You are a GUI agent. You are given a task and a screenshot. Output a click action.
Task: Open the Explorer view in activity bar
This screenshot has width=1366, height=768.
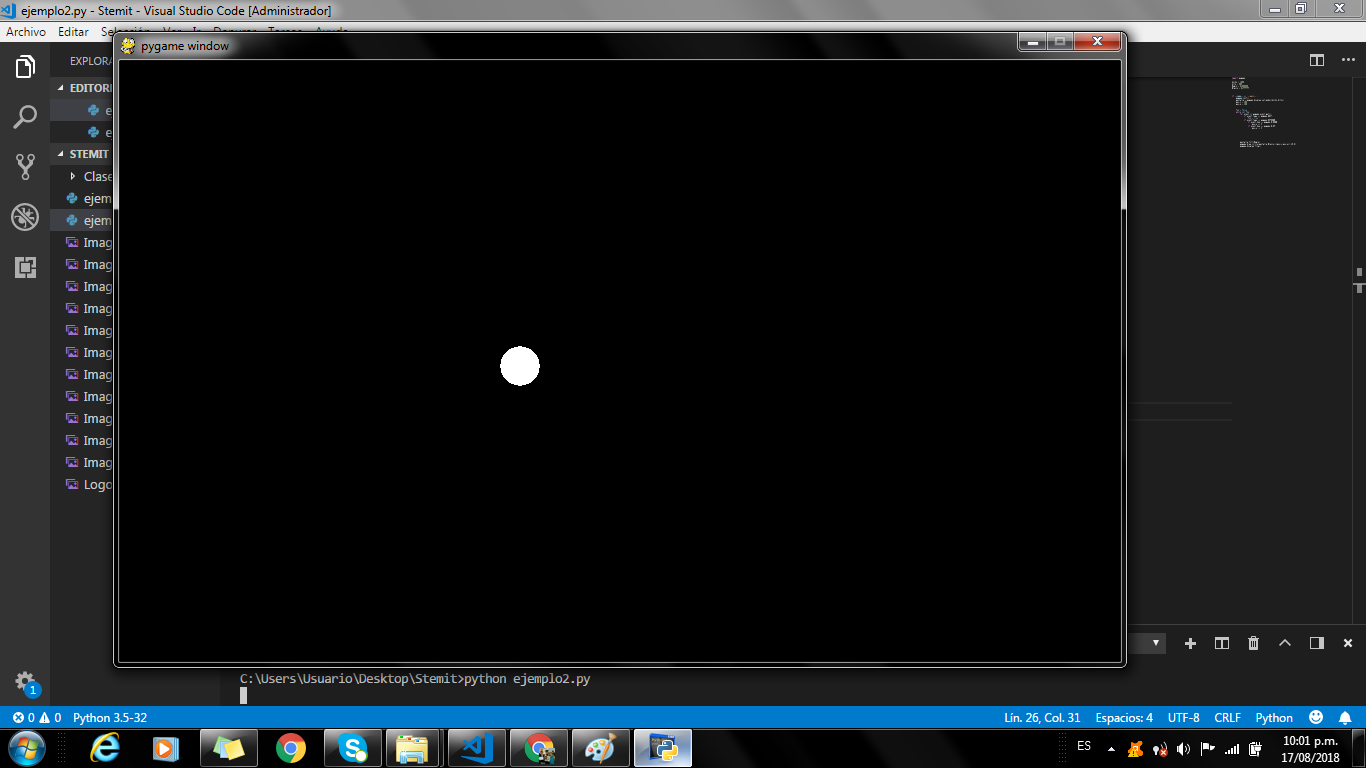tap(25, 68)
